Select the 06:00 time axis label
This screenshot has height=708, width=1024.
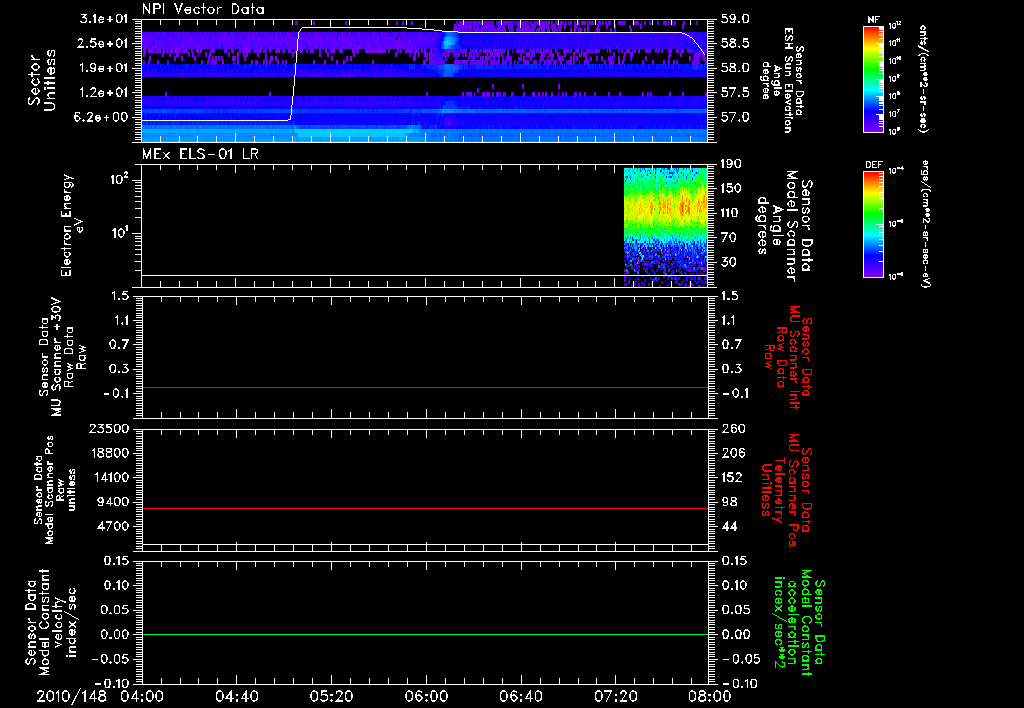point(425,696)
